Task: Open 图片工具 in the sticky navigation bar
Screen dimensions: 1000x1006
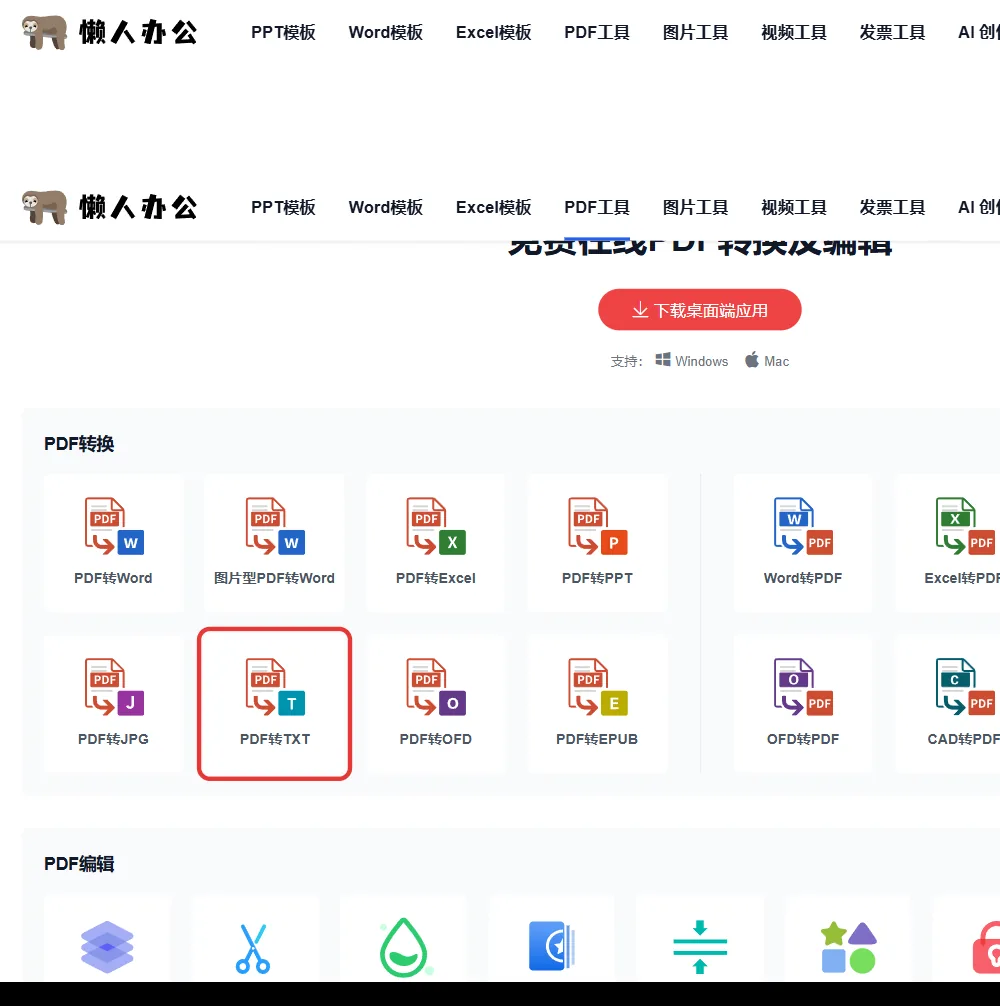Action: [x=695, y=207]
